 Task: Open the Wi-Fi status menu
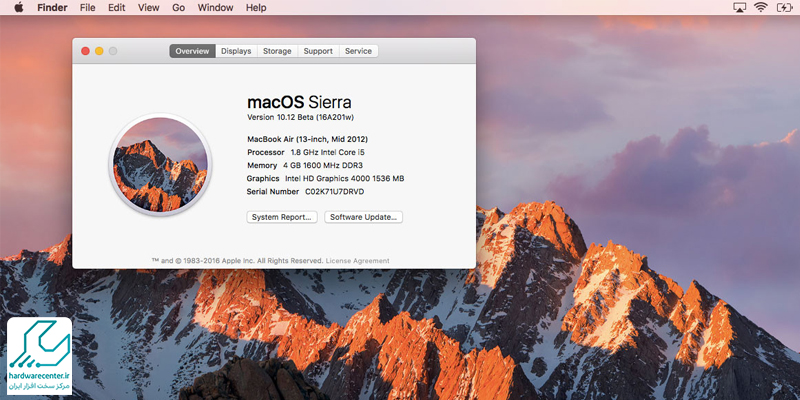pos(760,7)
